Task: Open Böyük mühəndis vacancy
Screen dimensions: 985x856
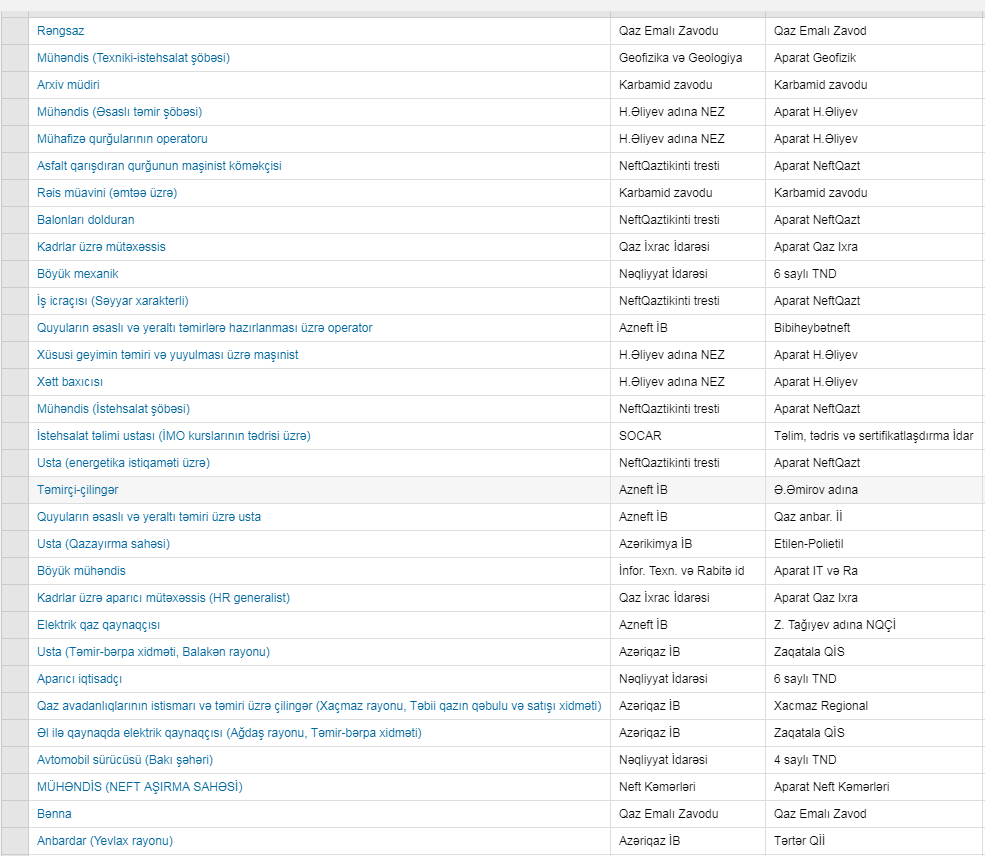Action: click(81, 571)
